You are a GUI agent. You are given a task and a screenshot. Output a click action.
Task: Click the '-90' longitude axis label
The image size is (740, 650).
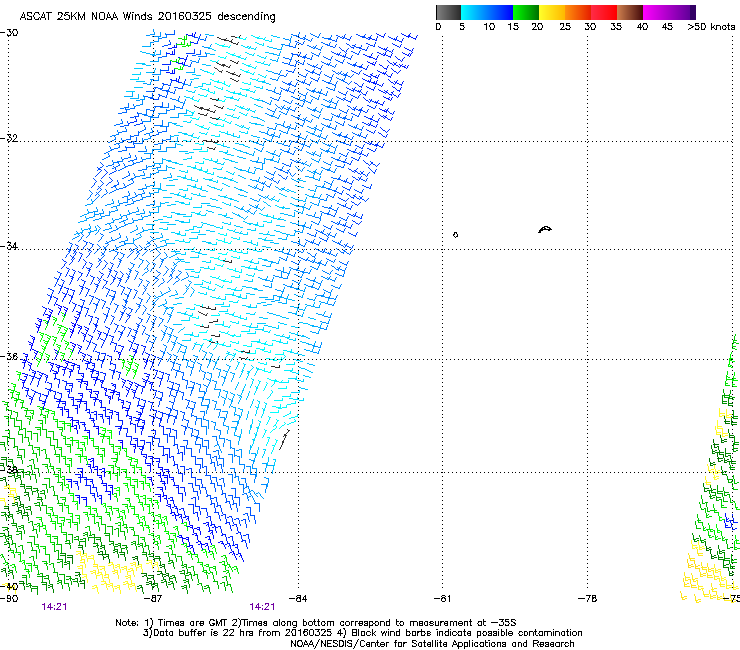coord(9,599)
